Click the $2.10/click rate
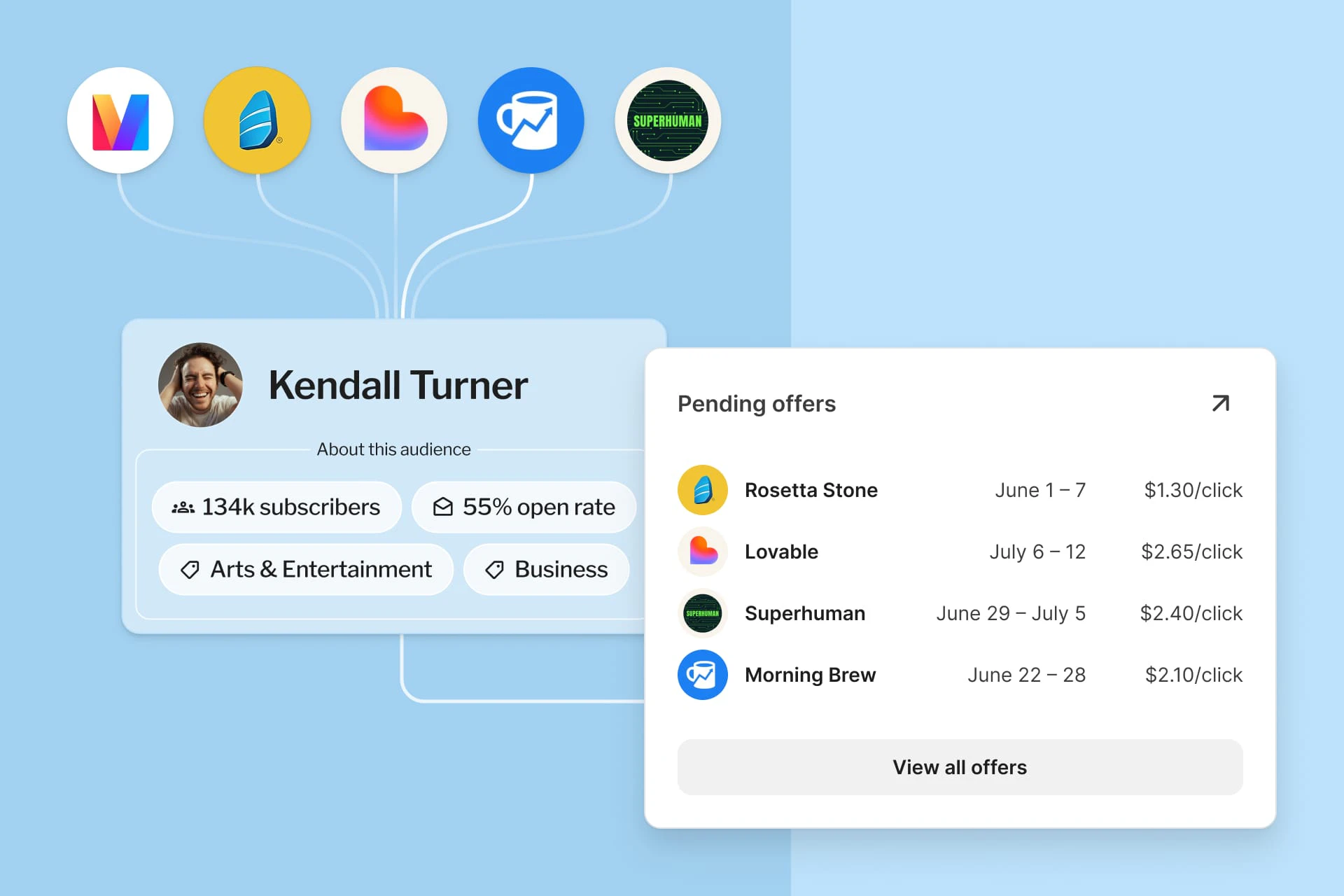The width and height of the screenshot is (1344, 896). point(1194,675)
